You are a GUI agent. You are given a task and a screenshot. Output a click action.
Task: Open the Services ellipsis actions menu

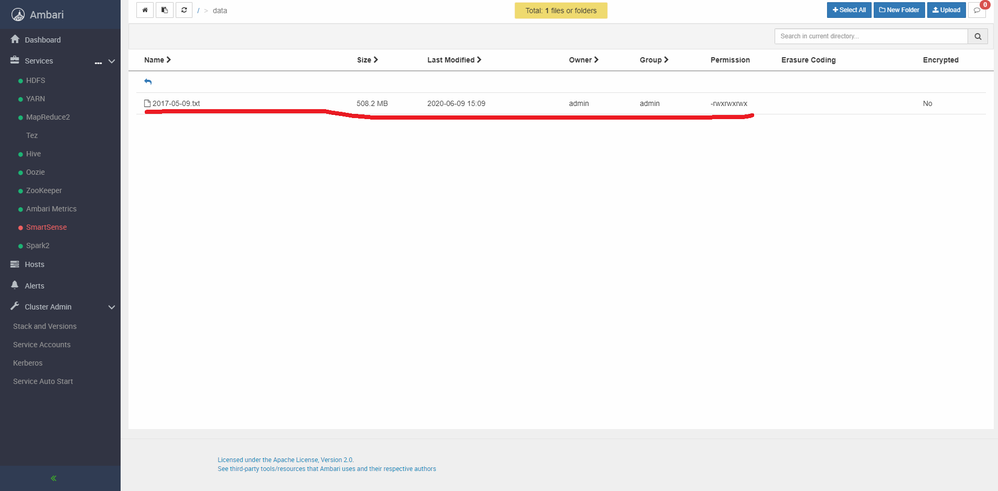coord(98,62)
